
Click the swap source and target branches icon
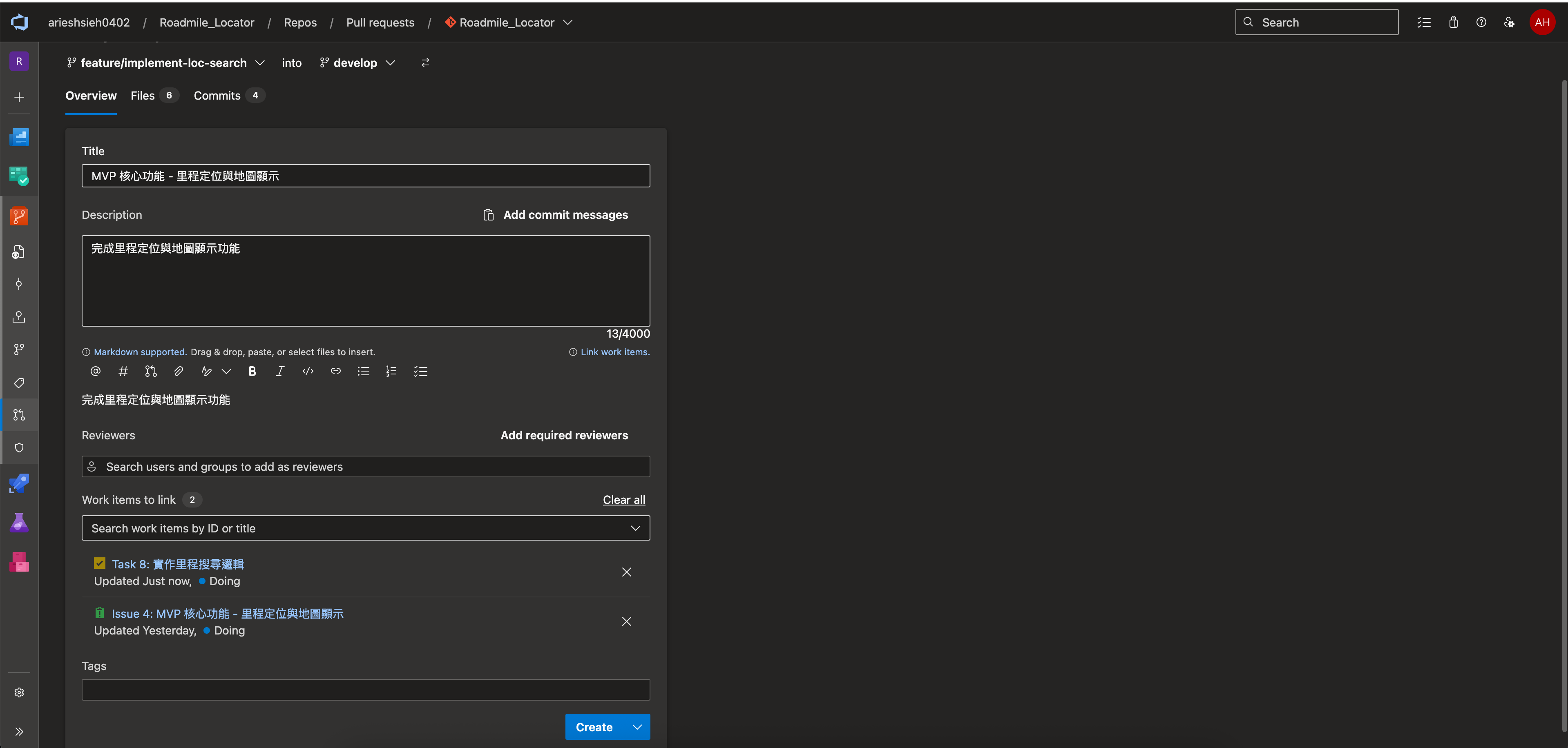(x=425, y=62)
